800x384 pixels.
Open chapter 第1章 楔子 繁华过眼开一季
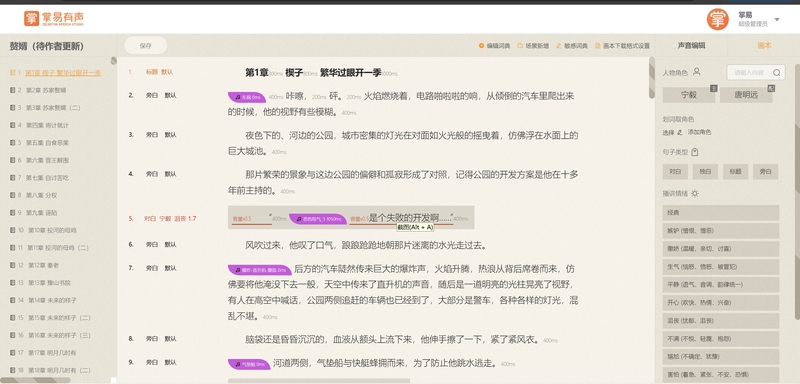coord(63,73)
